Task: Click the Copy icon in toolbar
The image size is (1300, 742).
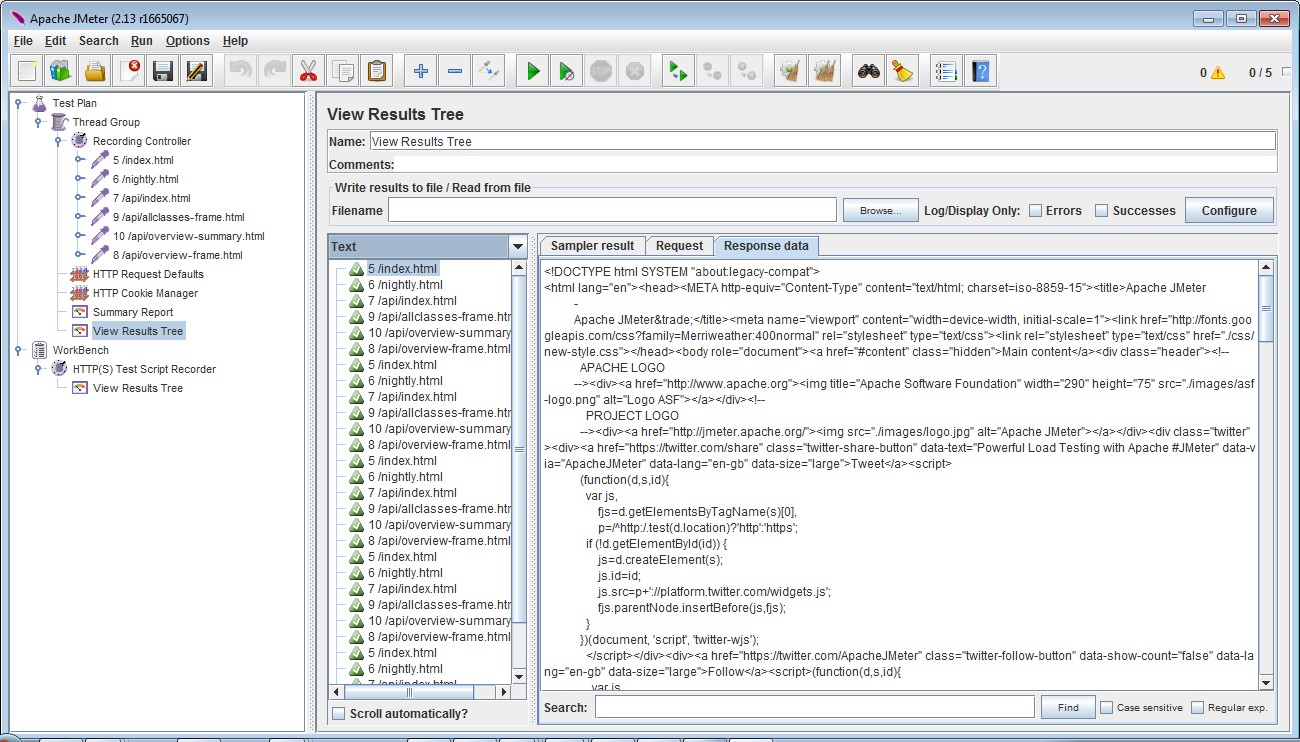Action: (x=343, y=71)
